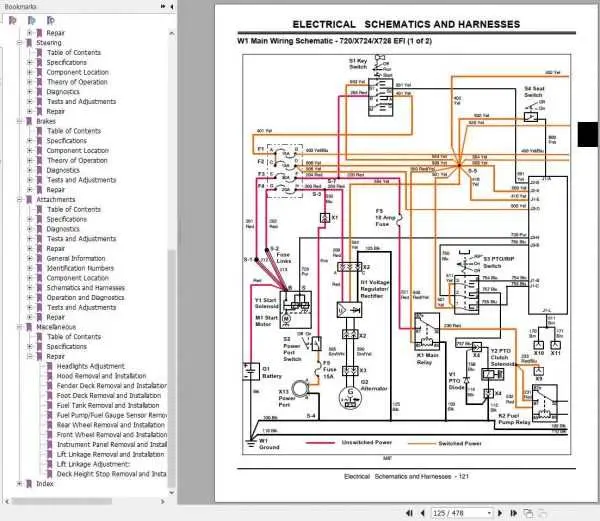Collapse the Bookmarks panel with the left-arrow icon
The width and height of the screenshot is (600, 521).
171,7
